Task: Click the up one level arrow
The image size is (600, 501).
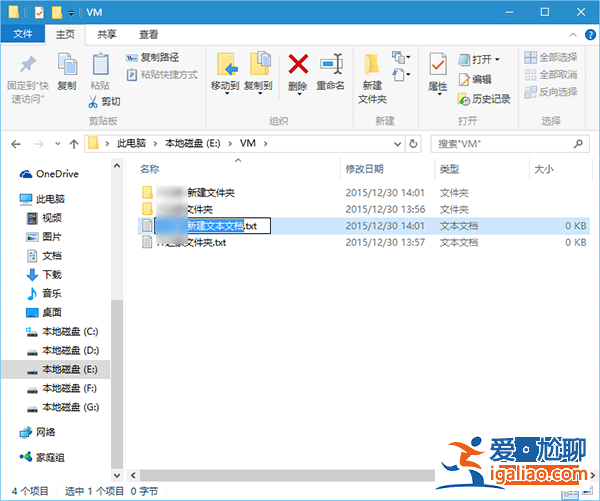Action: [x=74, y=144]
